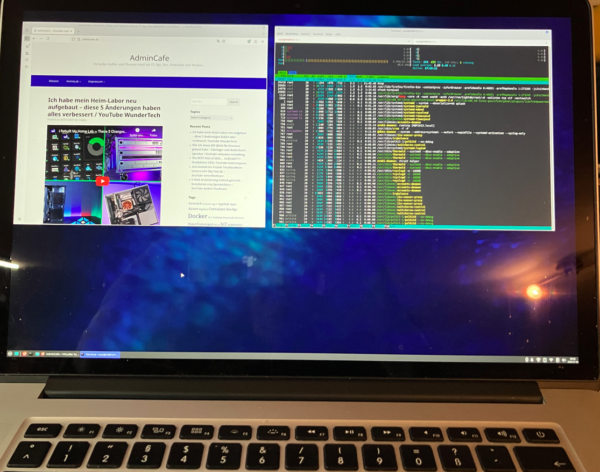Screen dimensions: 600x472
Task: Open the HomeLab navigation menu item
Action: (72, 83)
